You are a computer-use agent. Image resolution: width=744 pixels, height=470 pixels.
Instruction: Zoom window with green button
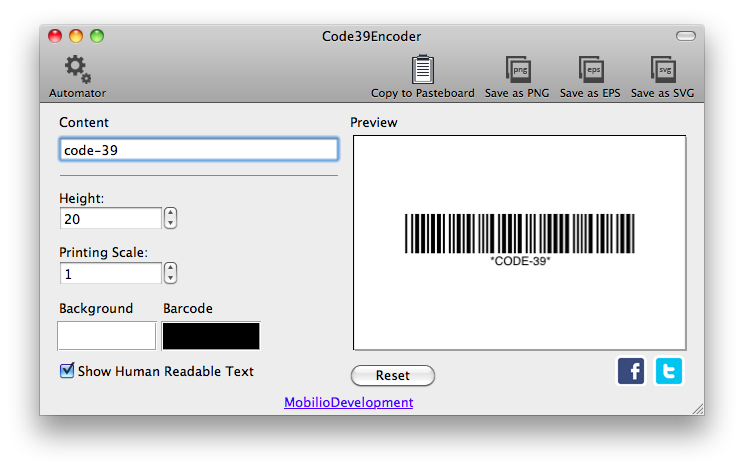(97, 36)
